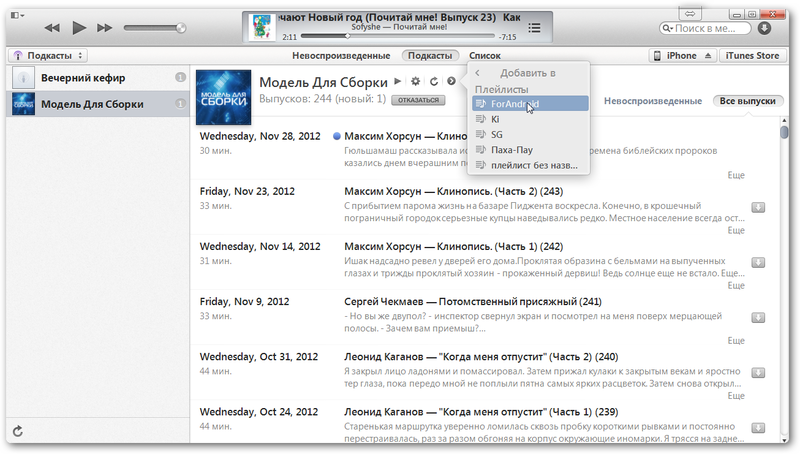This screenshot has height=454, width=800.
Task: Refresh the podcast with the circular arrow icon
Action: point(434,81)
